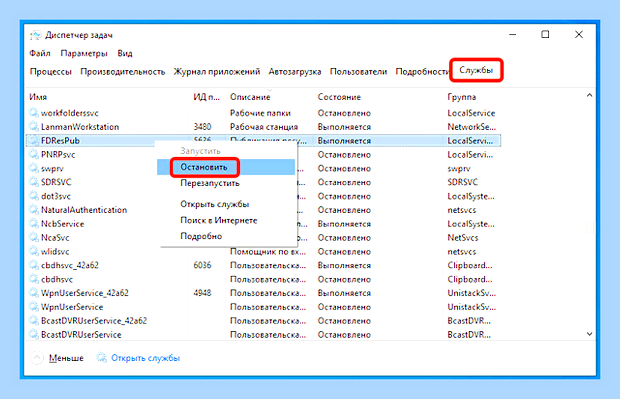This screenshot has width=620, height=399.
Task: Click the service icon next to swprv
Action: click(34, 168)
